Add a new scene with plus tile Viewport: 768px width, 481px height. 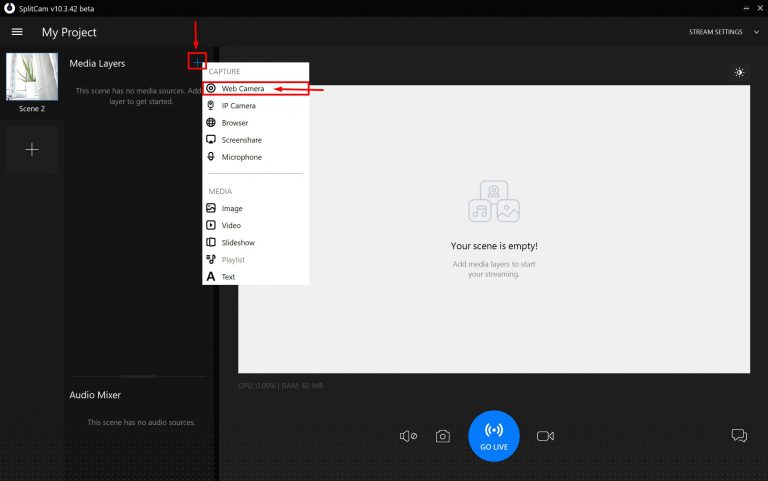[x=32, y=149]
